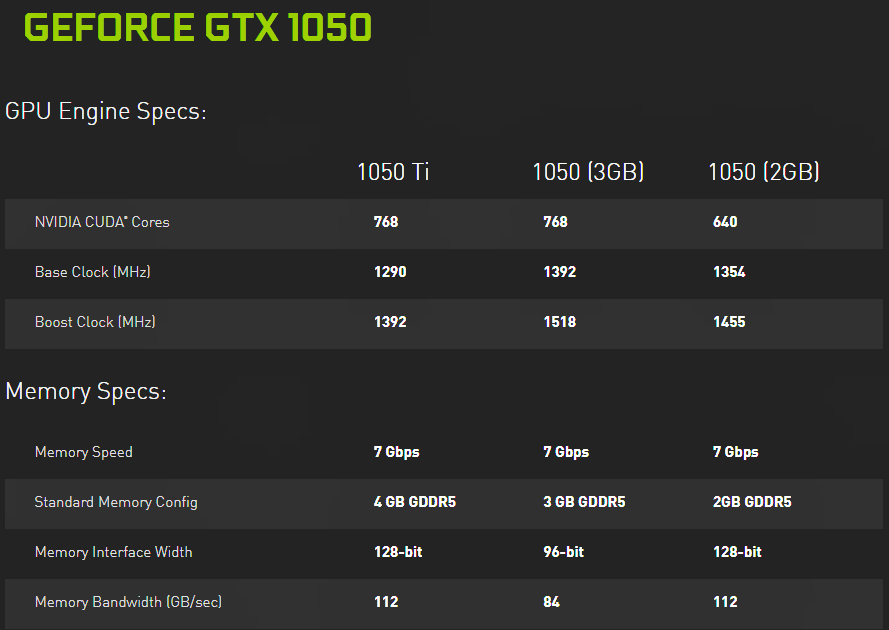
Task: Click the Memory Specs section heading
Action: click(x=86, y=391)
